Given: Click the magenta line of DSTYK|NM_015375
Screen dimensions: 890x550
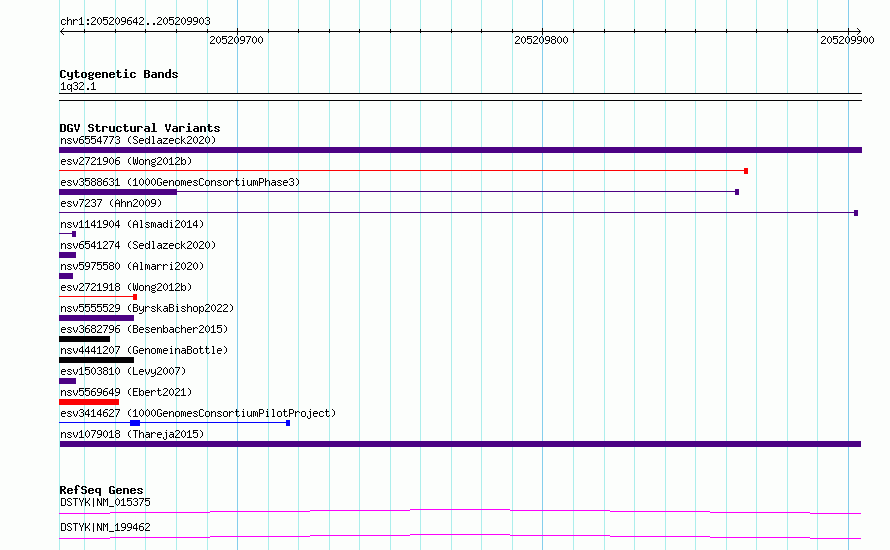Looking at the screenshot, I should [x=460, y=511].
